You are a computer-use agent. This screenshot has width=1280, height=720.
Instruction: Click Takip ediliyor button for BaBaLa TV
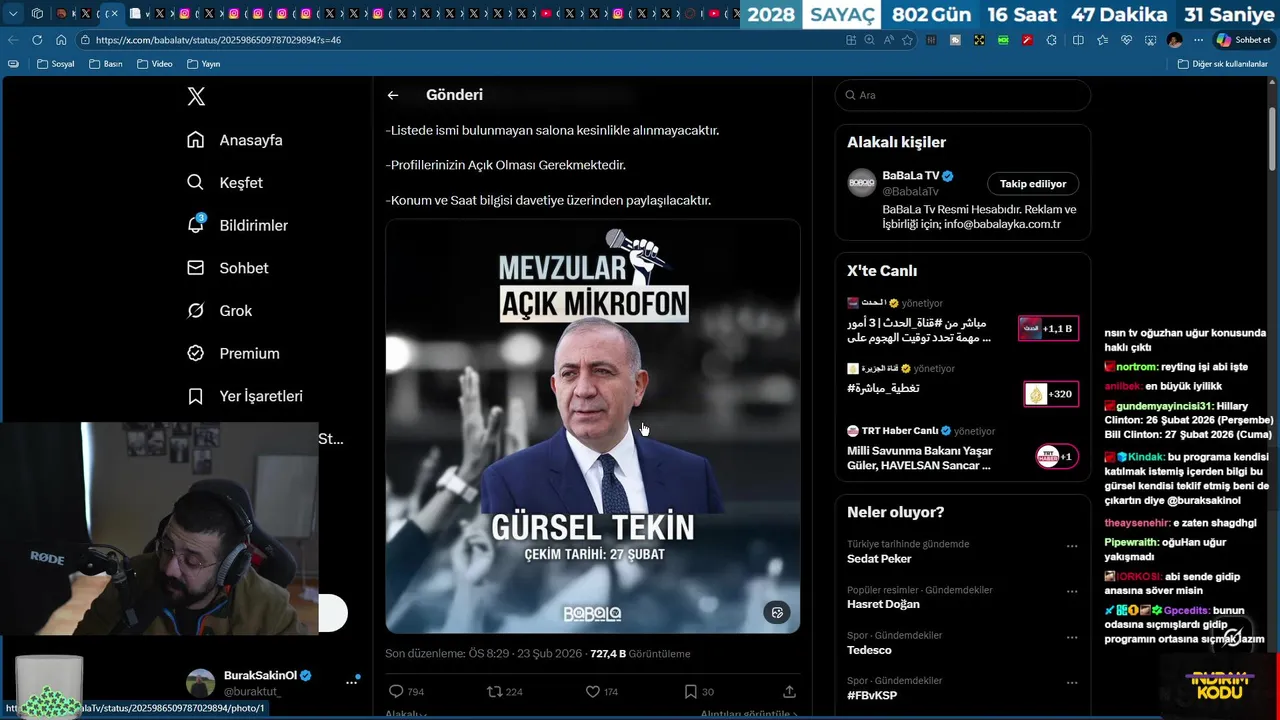pos(1033,184)
